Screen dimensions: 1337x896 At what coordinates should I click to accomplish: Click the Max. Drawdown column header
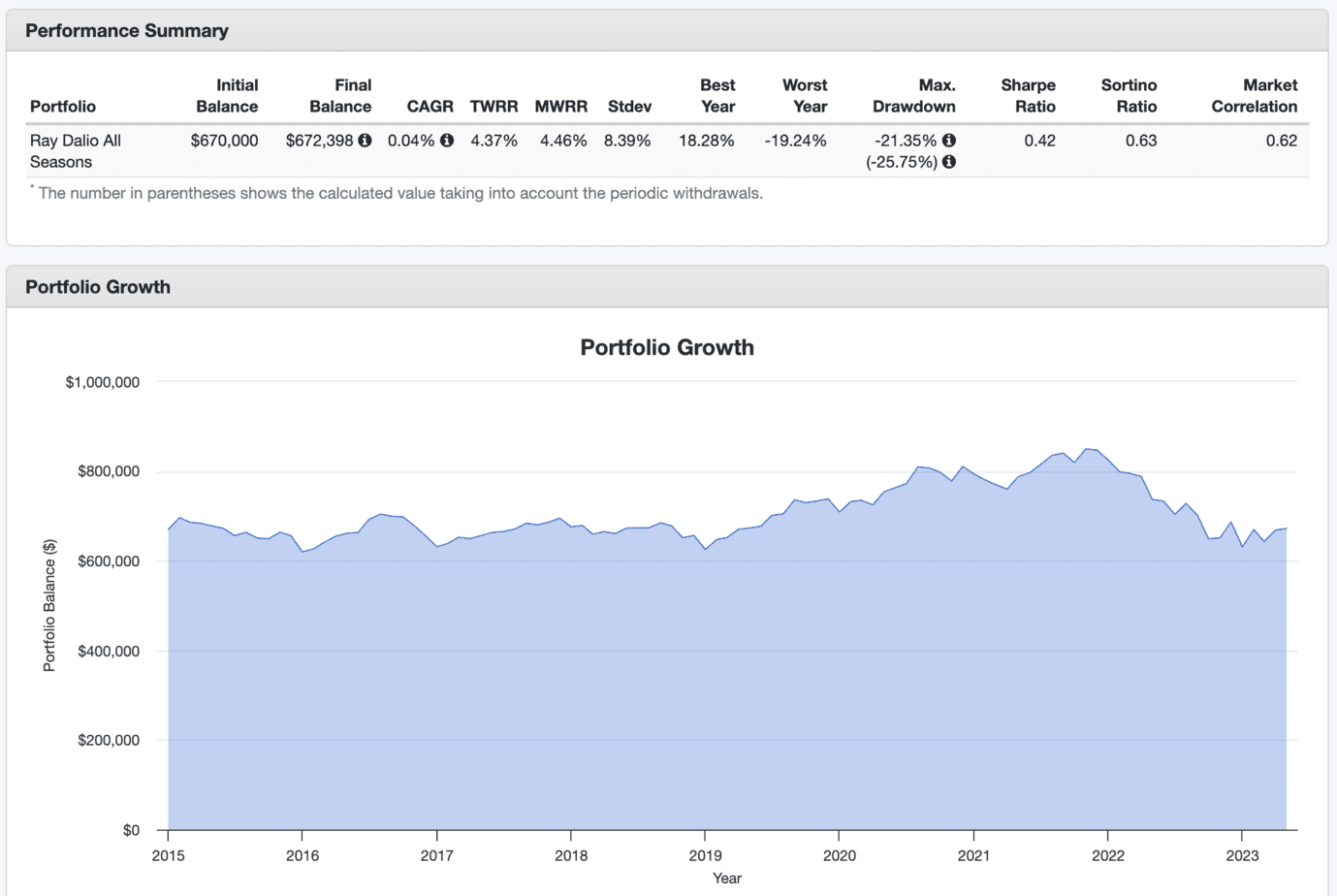[914, 96]
